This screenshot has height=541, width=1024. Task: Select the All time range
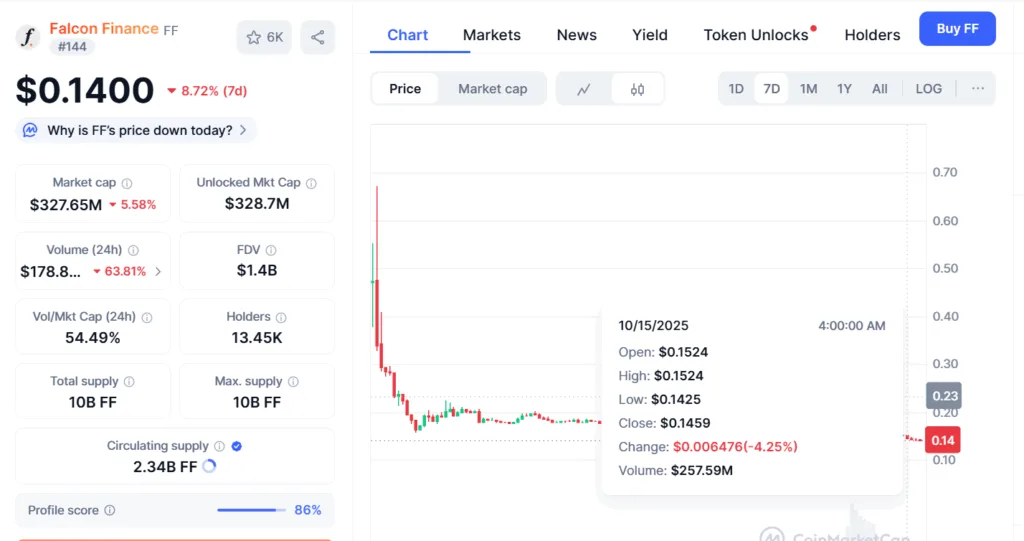point(880,89)
